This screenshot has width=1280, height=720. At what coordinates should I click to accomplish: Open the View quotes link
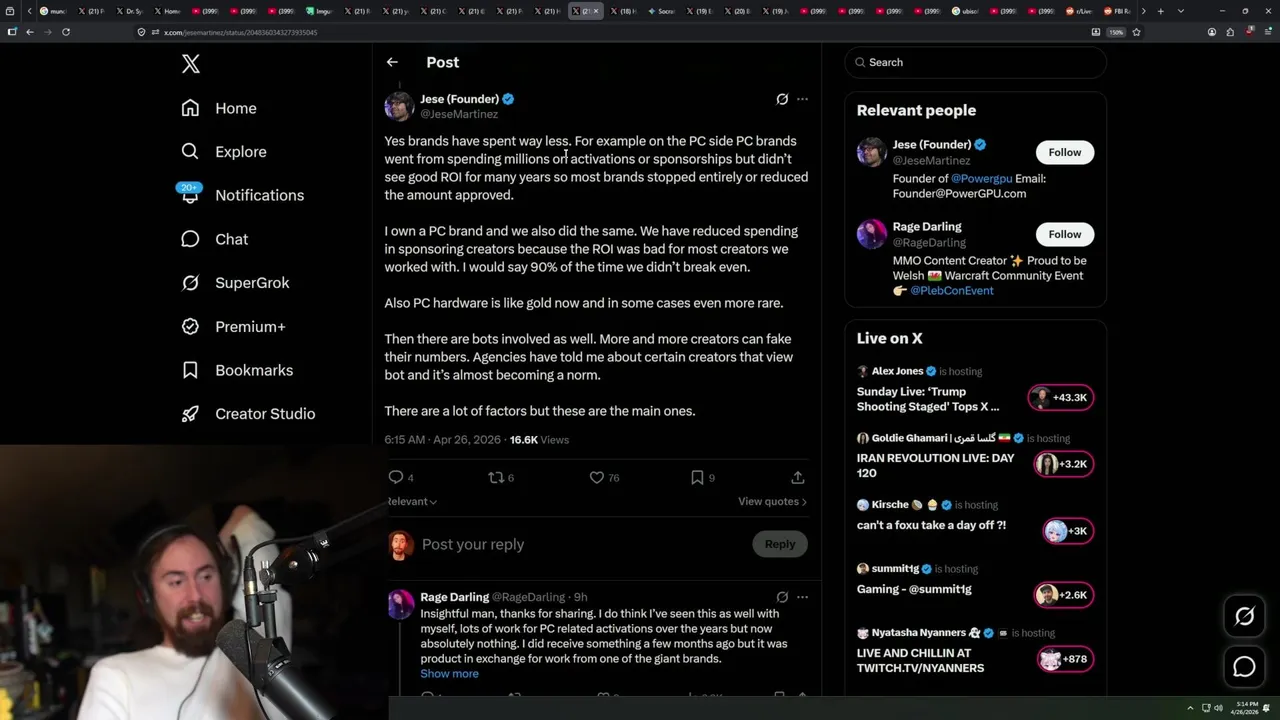(772, 502)
